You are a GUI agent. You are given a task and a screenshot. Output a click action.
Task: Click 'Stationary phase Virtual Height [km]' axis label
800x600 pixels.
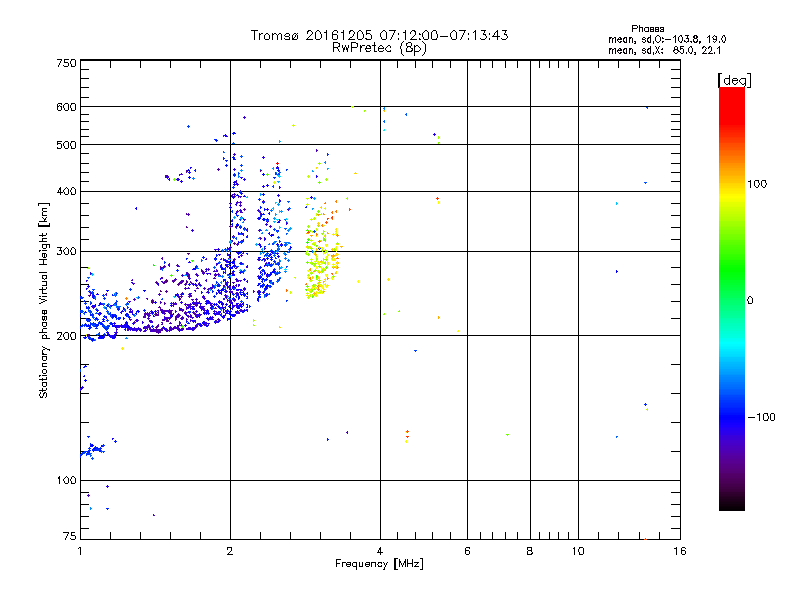point(44,300)
